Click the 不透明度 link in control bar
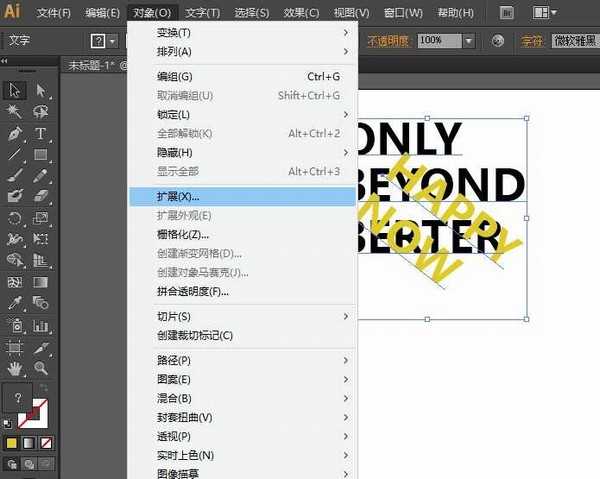Image resolution: width=600 pixels, height=479 pixels. (389, 41)
